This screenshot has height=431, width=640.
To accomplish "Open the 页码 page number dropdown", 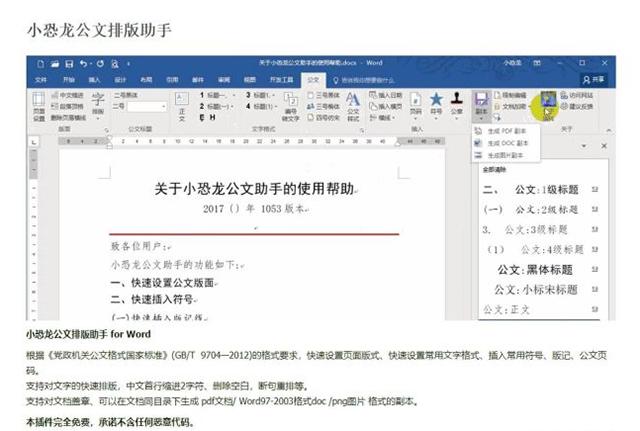I will tap(416, 107).
